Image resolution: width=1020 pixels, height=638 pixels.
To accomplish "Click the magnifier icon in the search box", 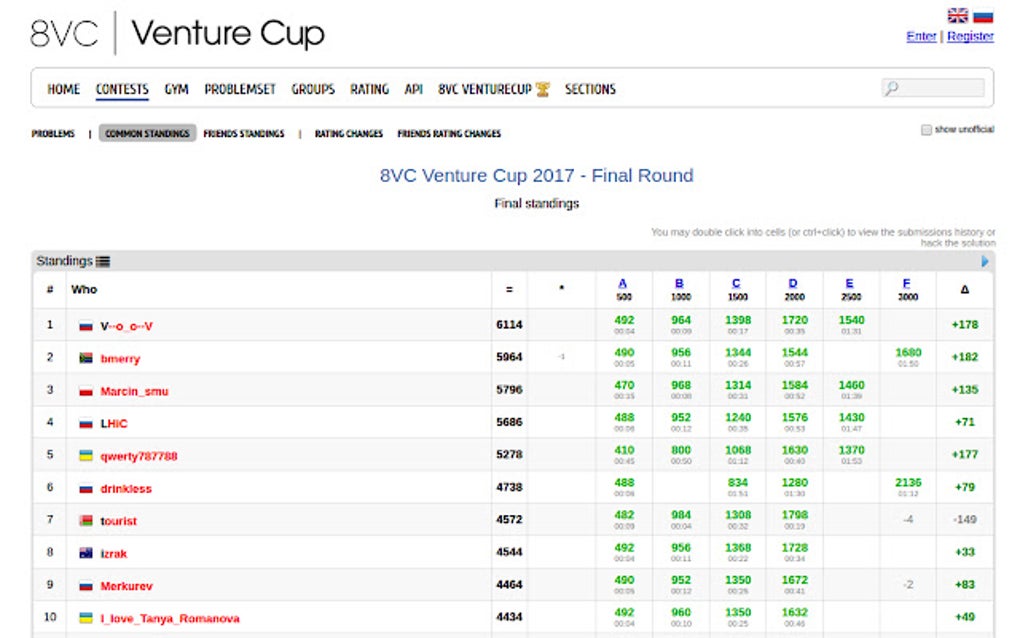I will click(x=890, y=88).
